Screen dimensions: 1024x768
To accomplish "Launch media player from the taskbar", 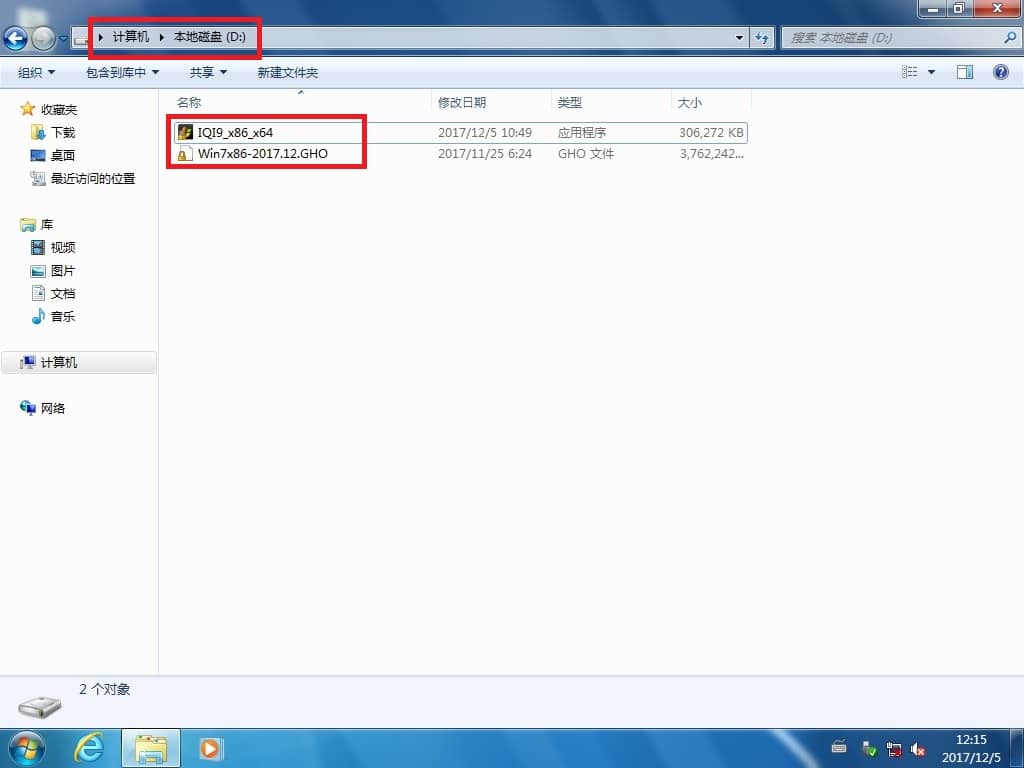I will (x=211, y=747).
